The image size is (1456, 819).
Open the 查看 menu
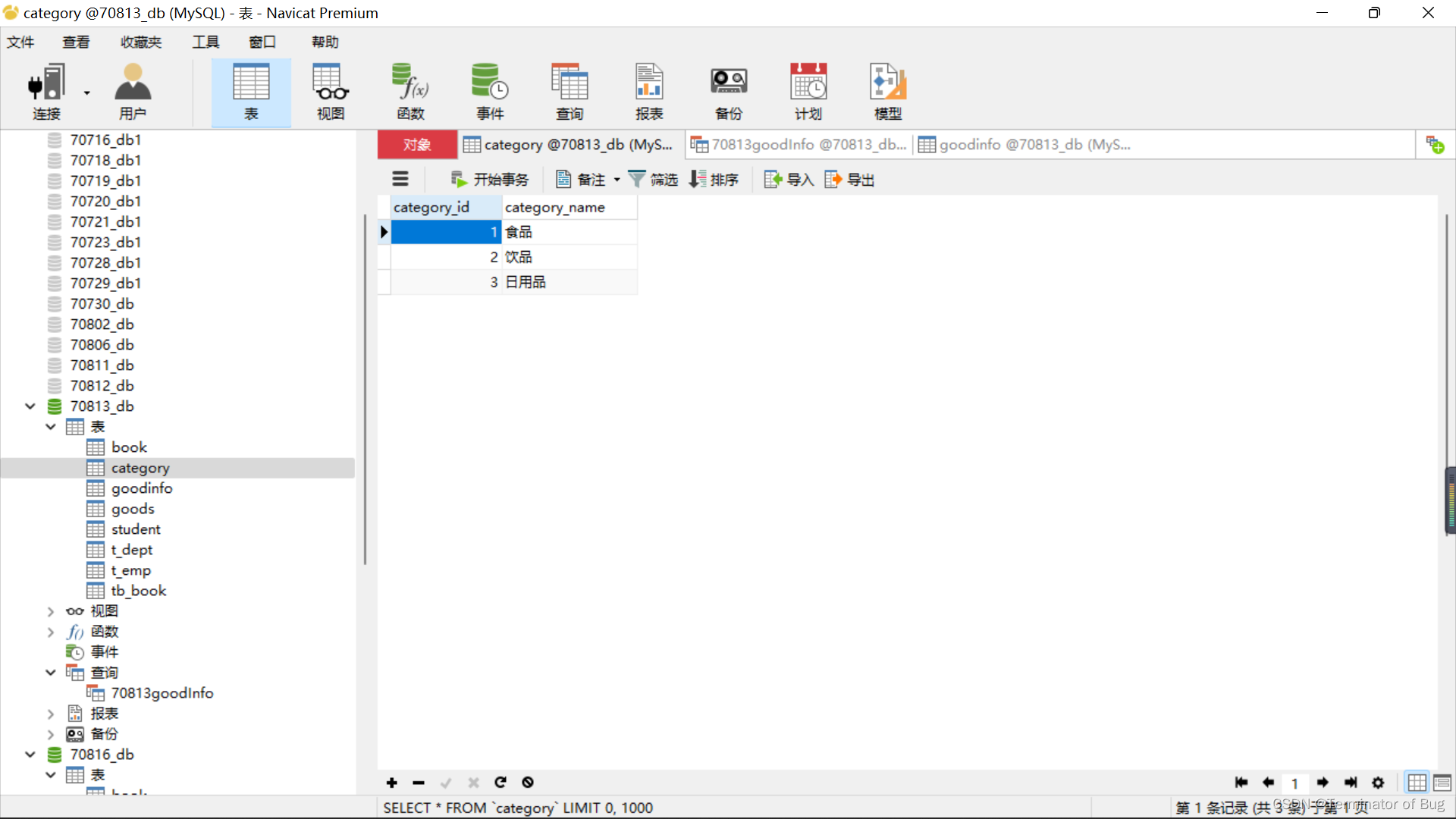76,42
